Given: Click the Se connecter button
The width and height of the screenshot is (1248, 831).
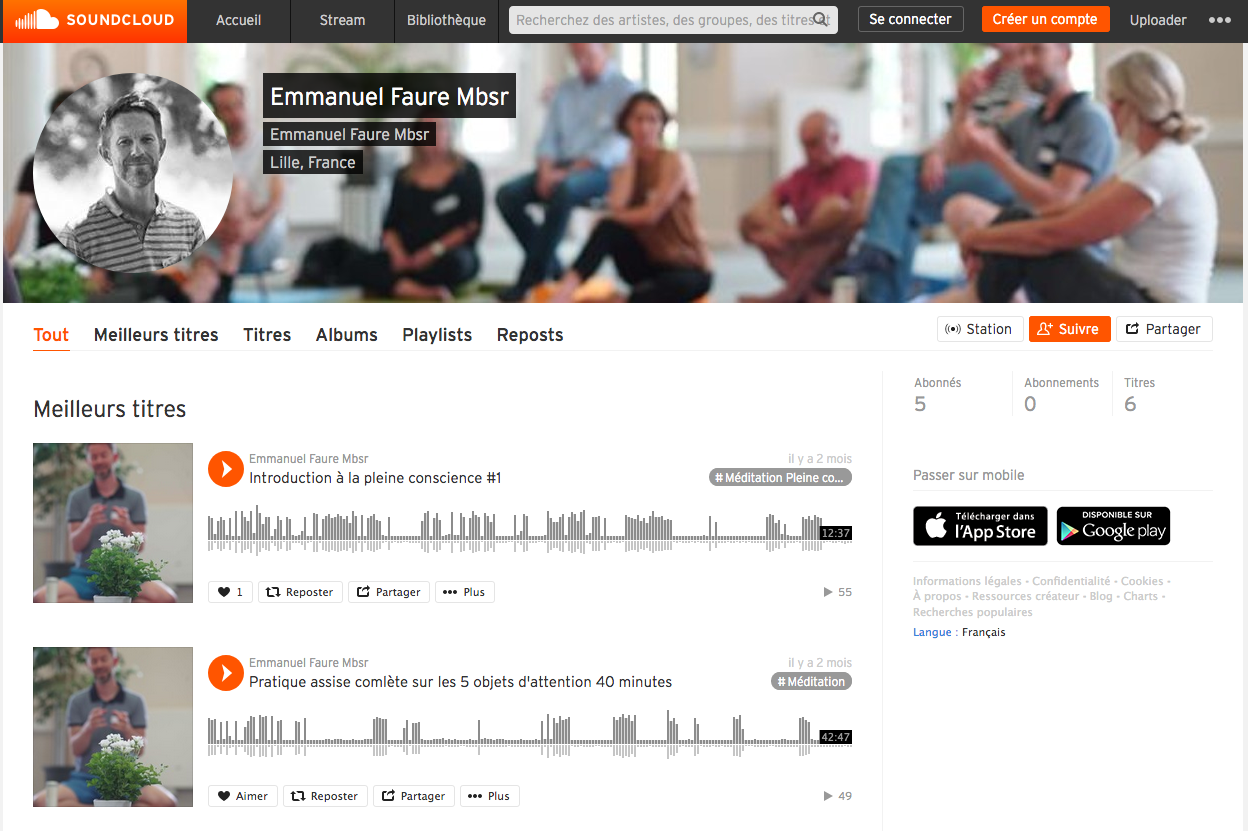Looking at the screenshot, I should (911, 19).
